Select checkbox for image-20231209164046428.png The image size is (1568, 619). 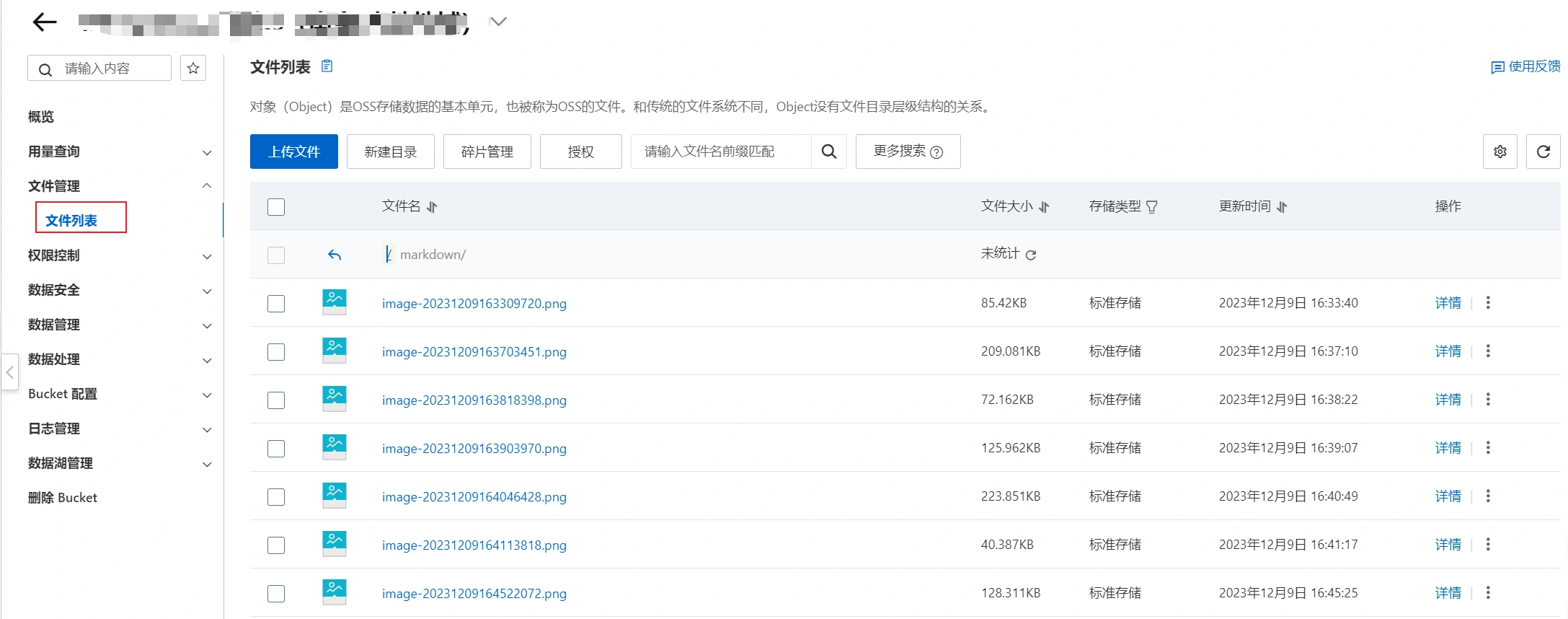[276, 497]
